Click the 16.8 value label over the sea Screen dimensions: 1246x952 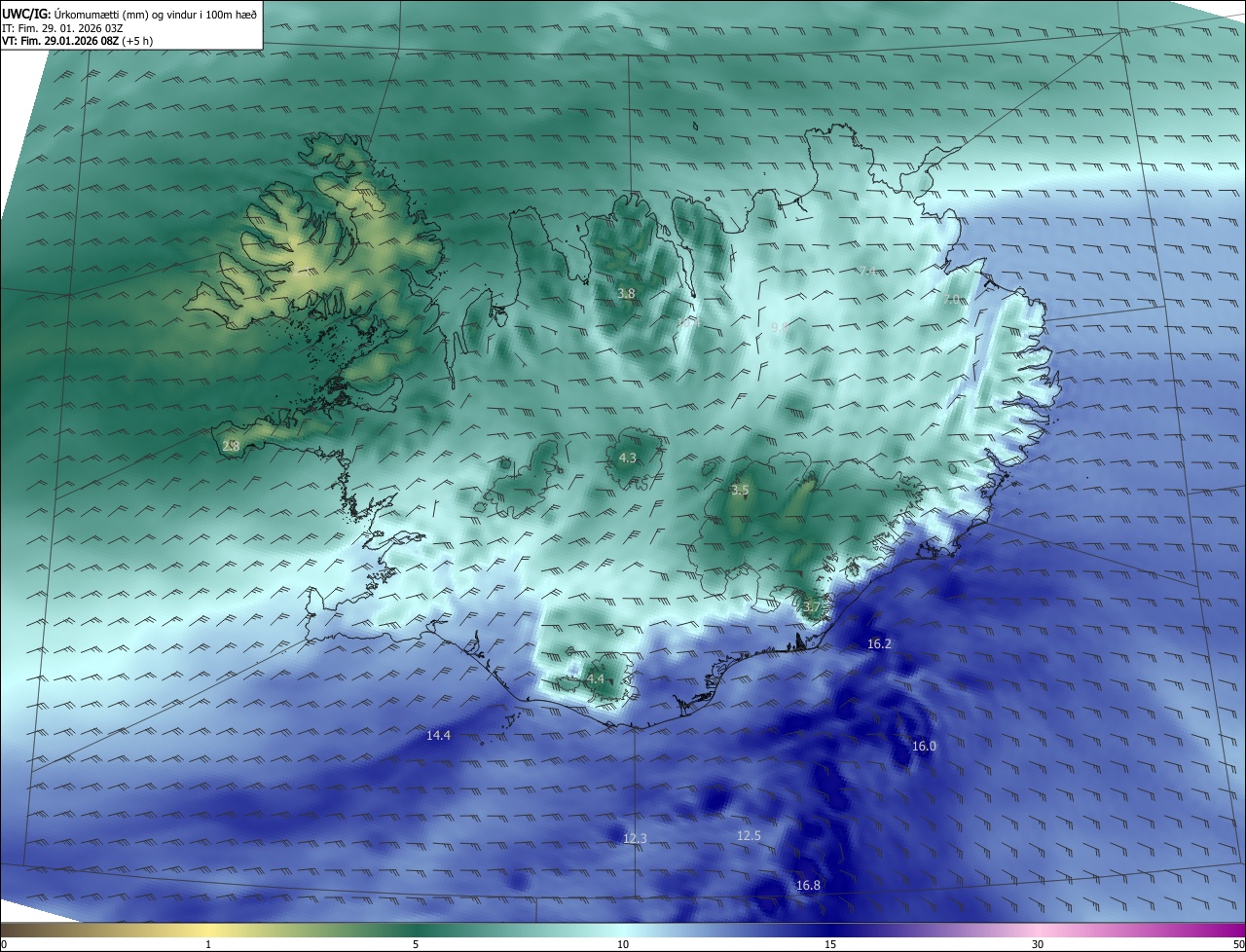808,886
